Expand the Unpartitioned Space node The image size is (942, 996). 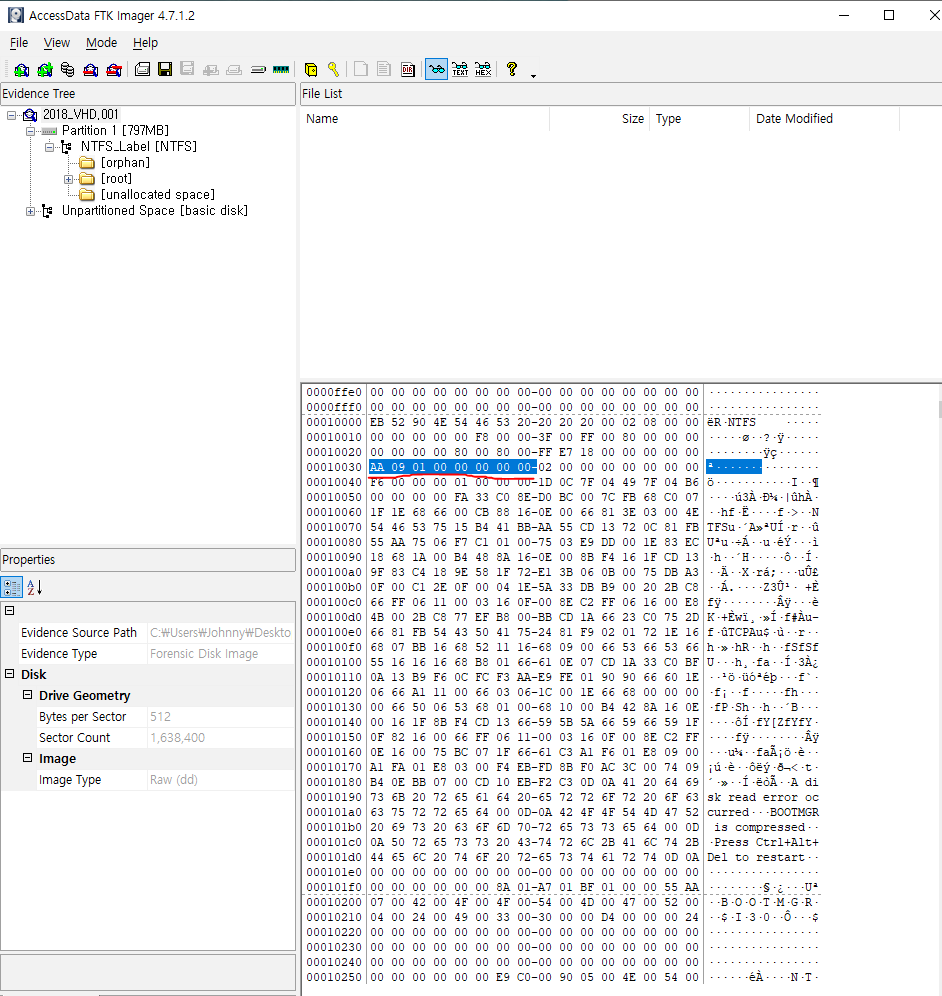tap(30, 211)
